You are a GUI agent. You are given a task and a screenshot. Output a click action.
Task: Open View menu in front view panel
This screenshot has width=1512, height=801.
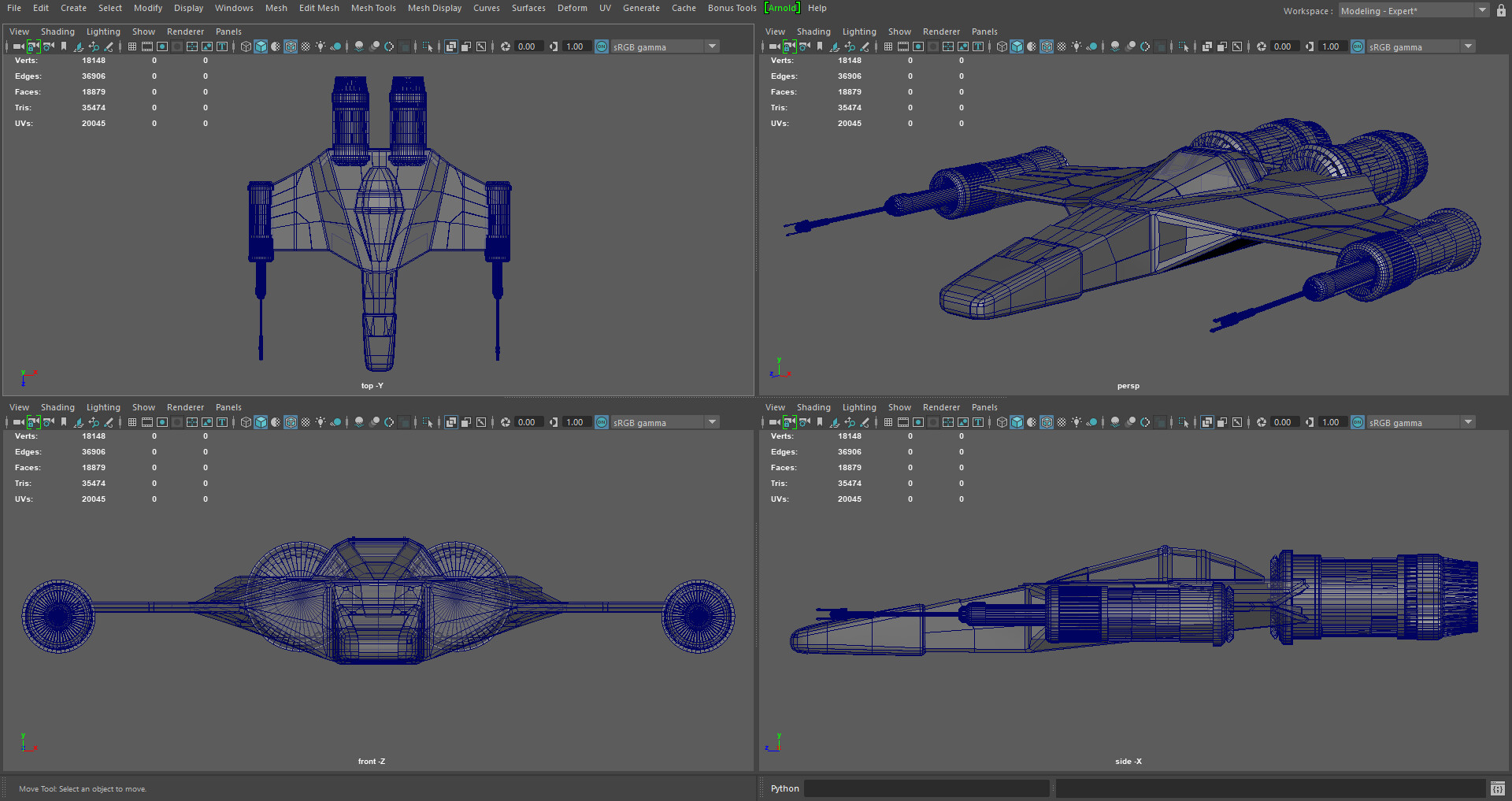click(19, 407)
